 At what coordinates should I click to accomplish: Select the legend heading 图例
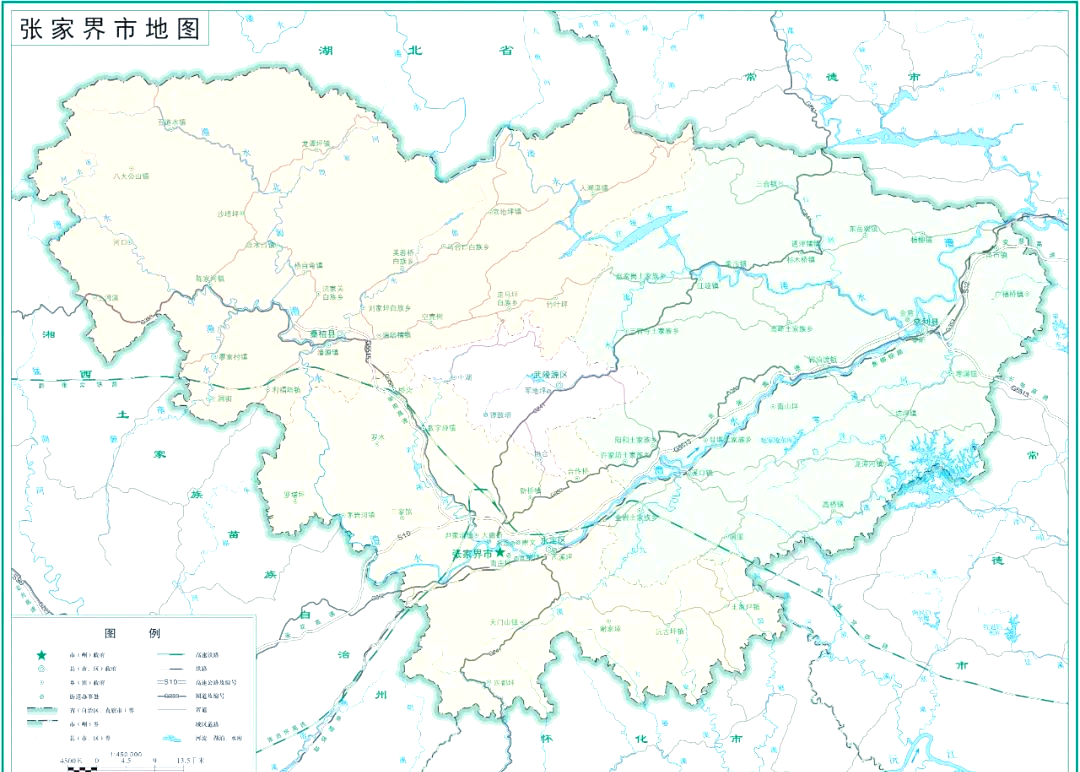[x=132, y=634]
